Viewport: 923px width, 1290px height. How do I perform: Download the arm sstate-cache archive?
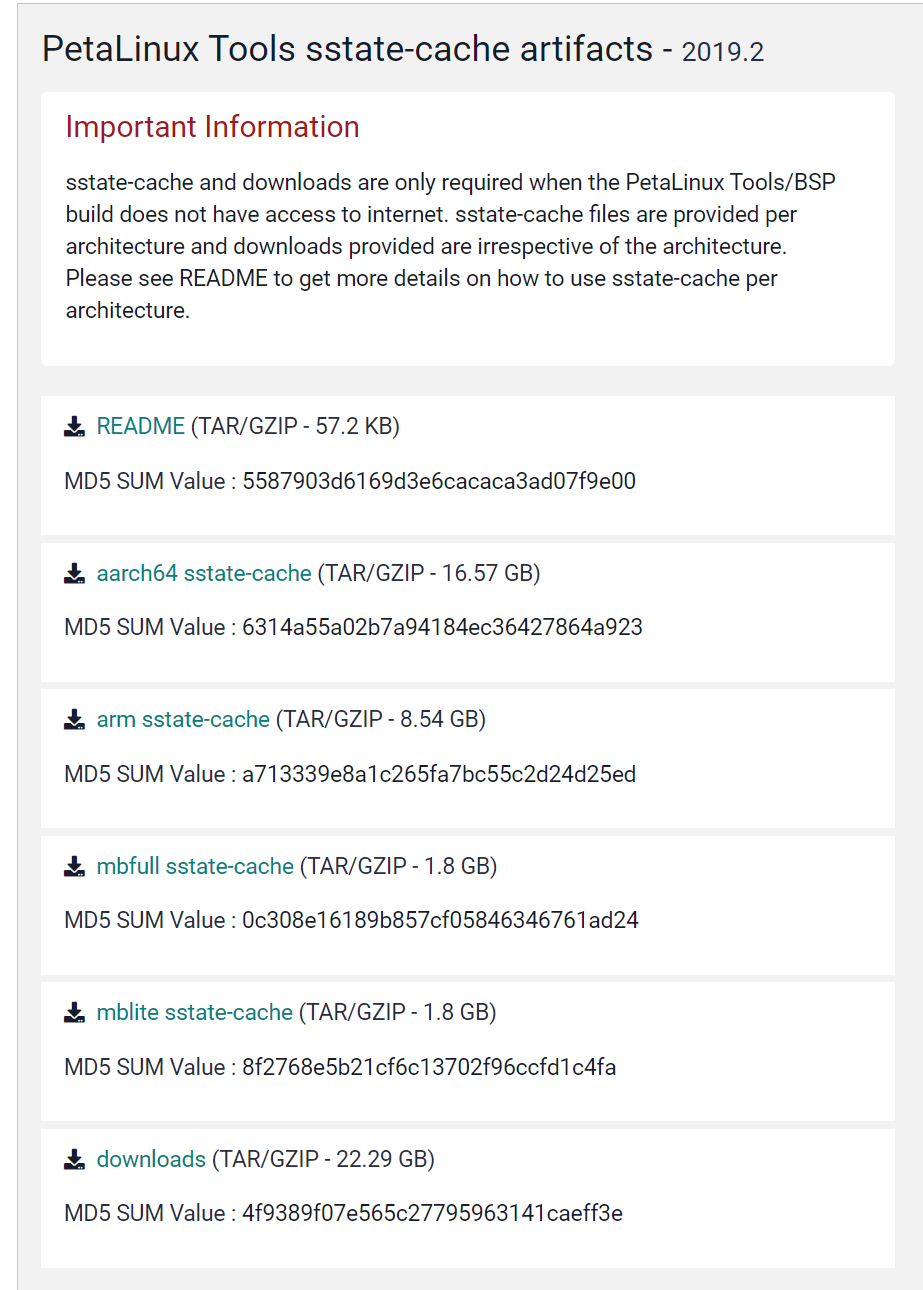pos(182,719)
